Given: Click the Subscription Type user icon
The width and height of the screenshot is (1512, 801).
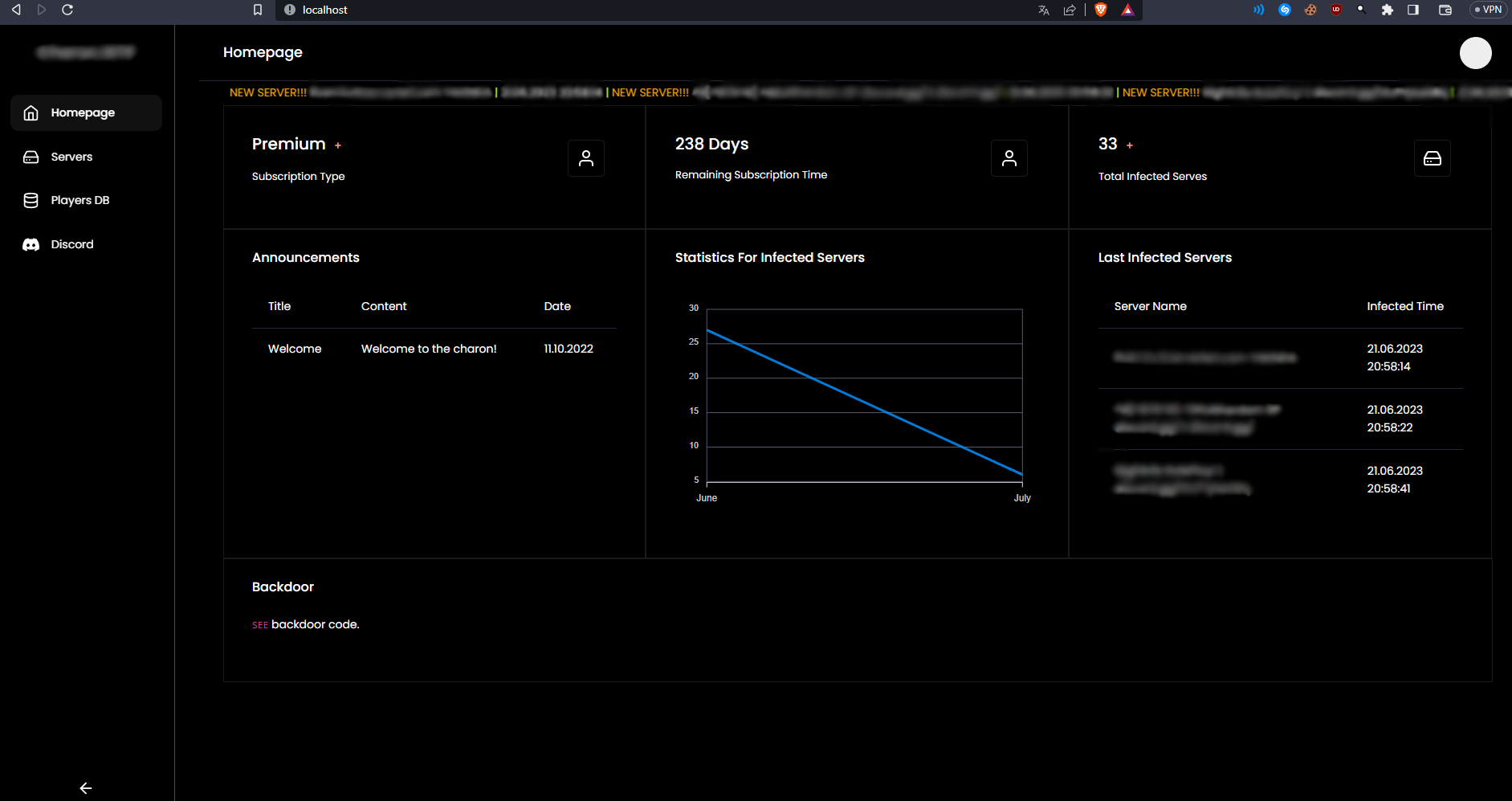Looking at the screenshot, I should point(586,158).
